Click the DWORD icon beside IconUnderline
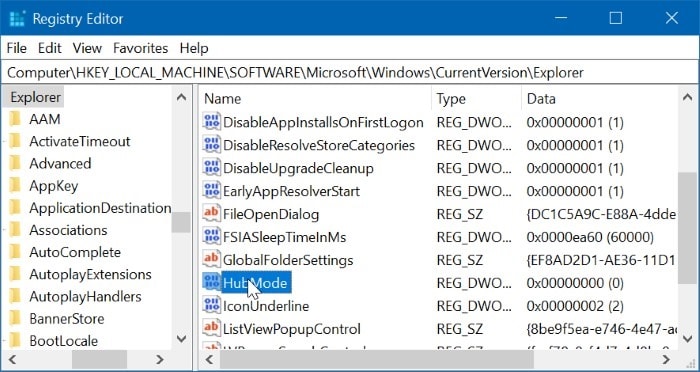This screenshot has width=700, height=372. pyautogui.click(x=211, y=306)
